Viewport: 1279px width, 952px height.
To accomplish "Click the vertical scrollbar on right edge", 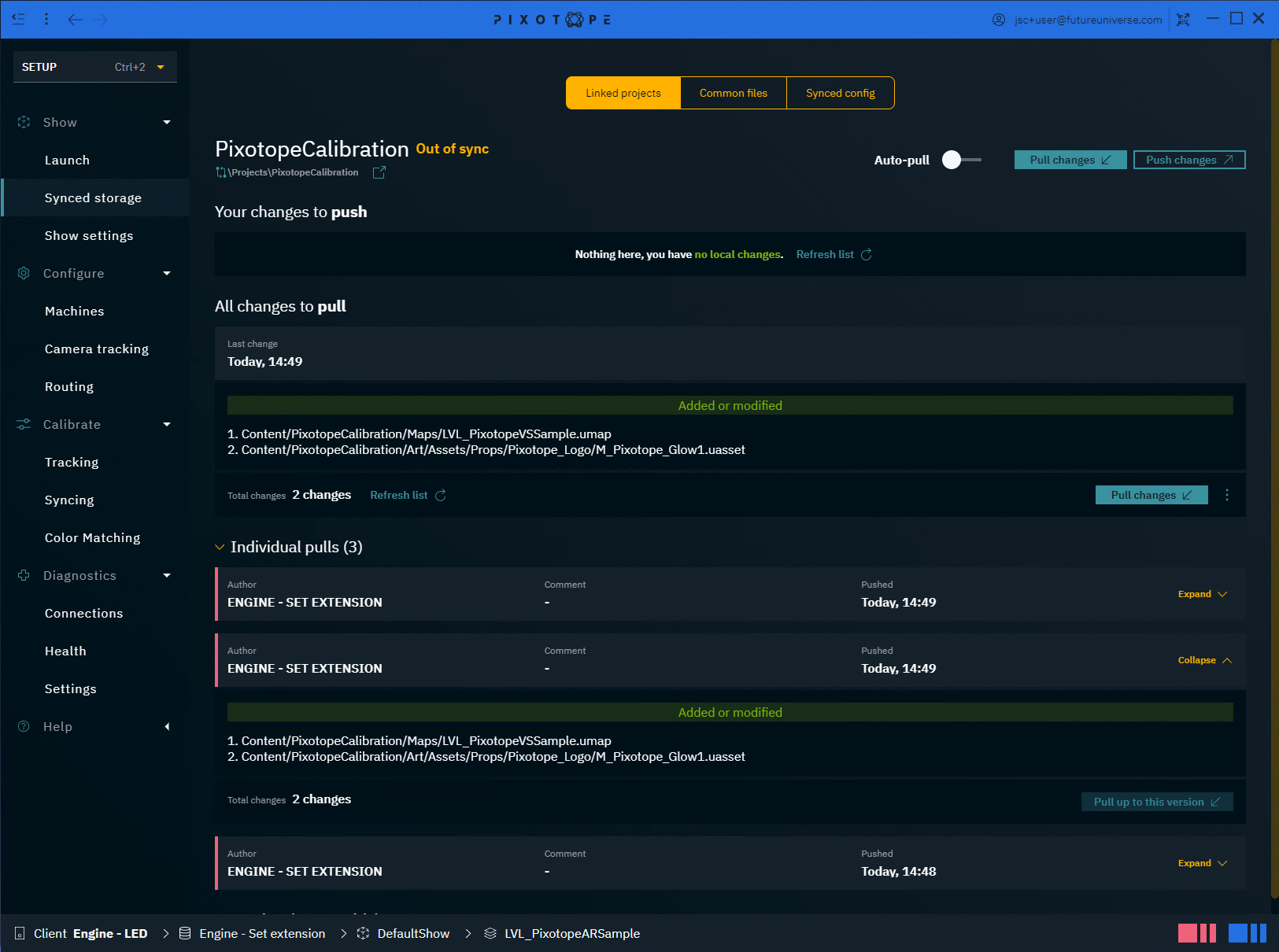I will pos(1274,468).
